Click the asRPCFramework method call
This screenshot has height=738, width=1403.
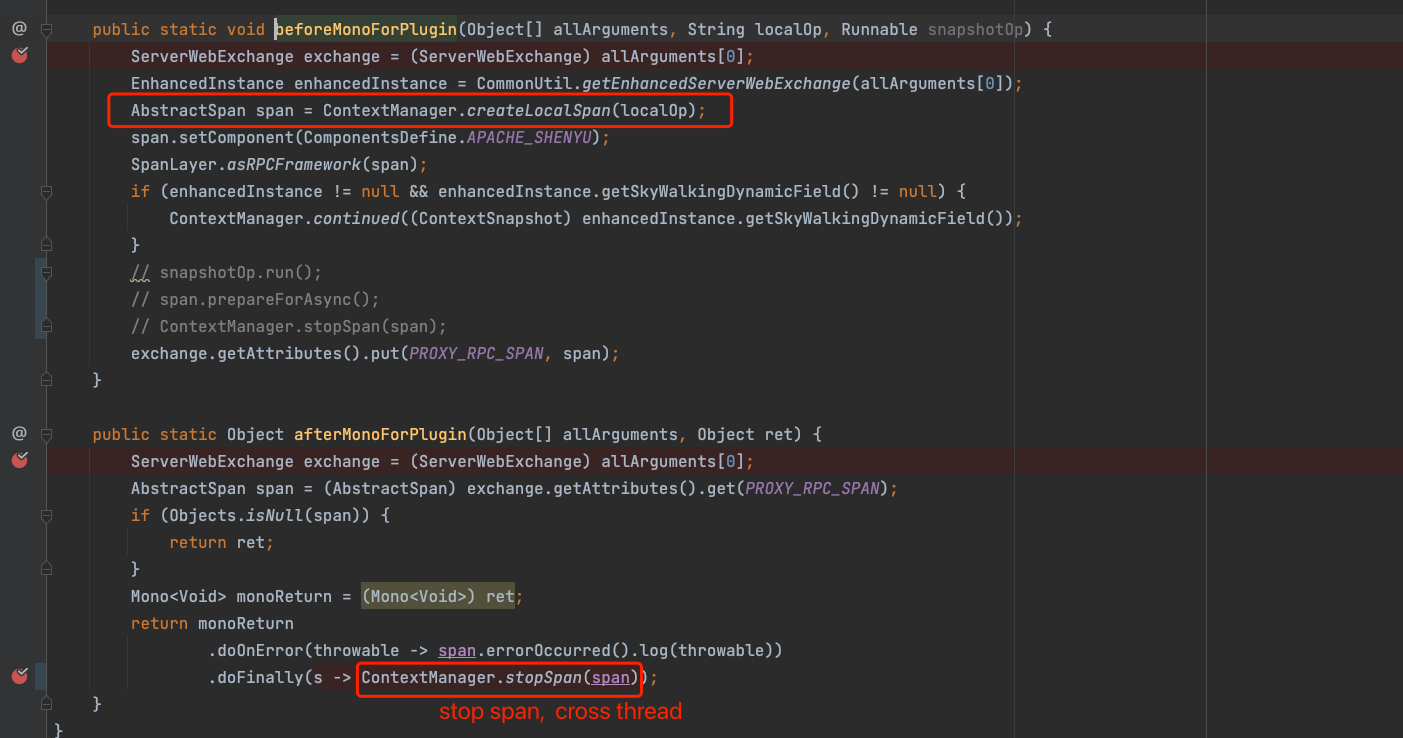[x=294, y=164]
